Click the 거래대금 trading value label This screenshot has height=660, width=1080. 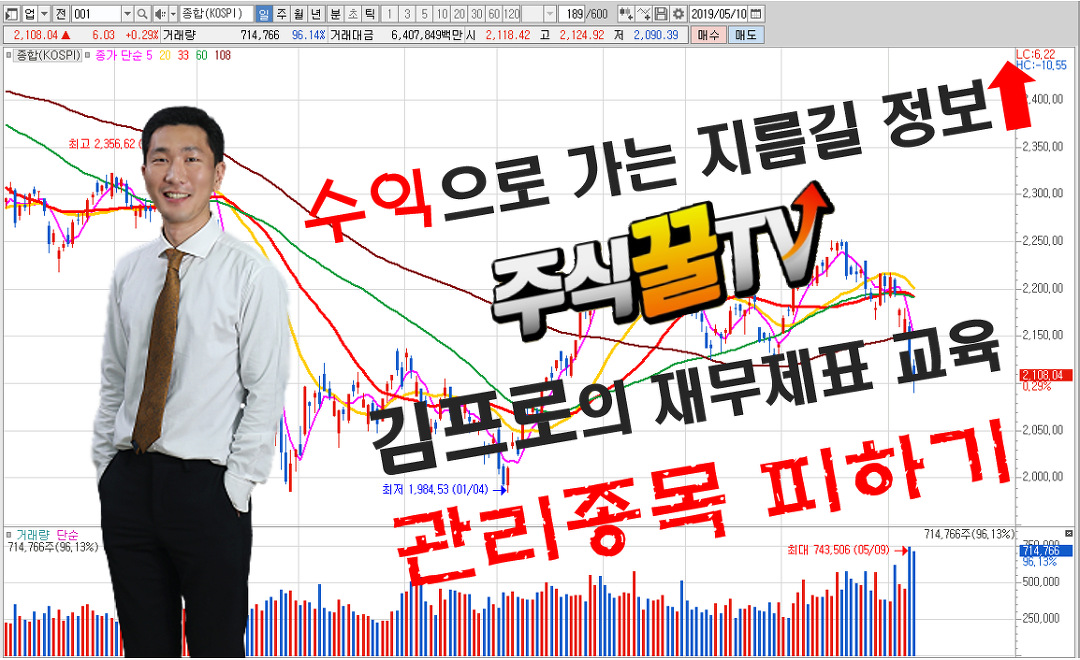click(351, 34)
